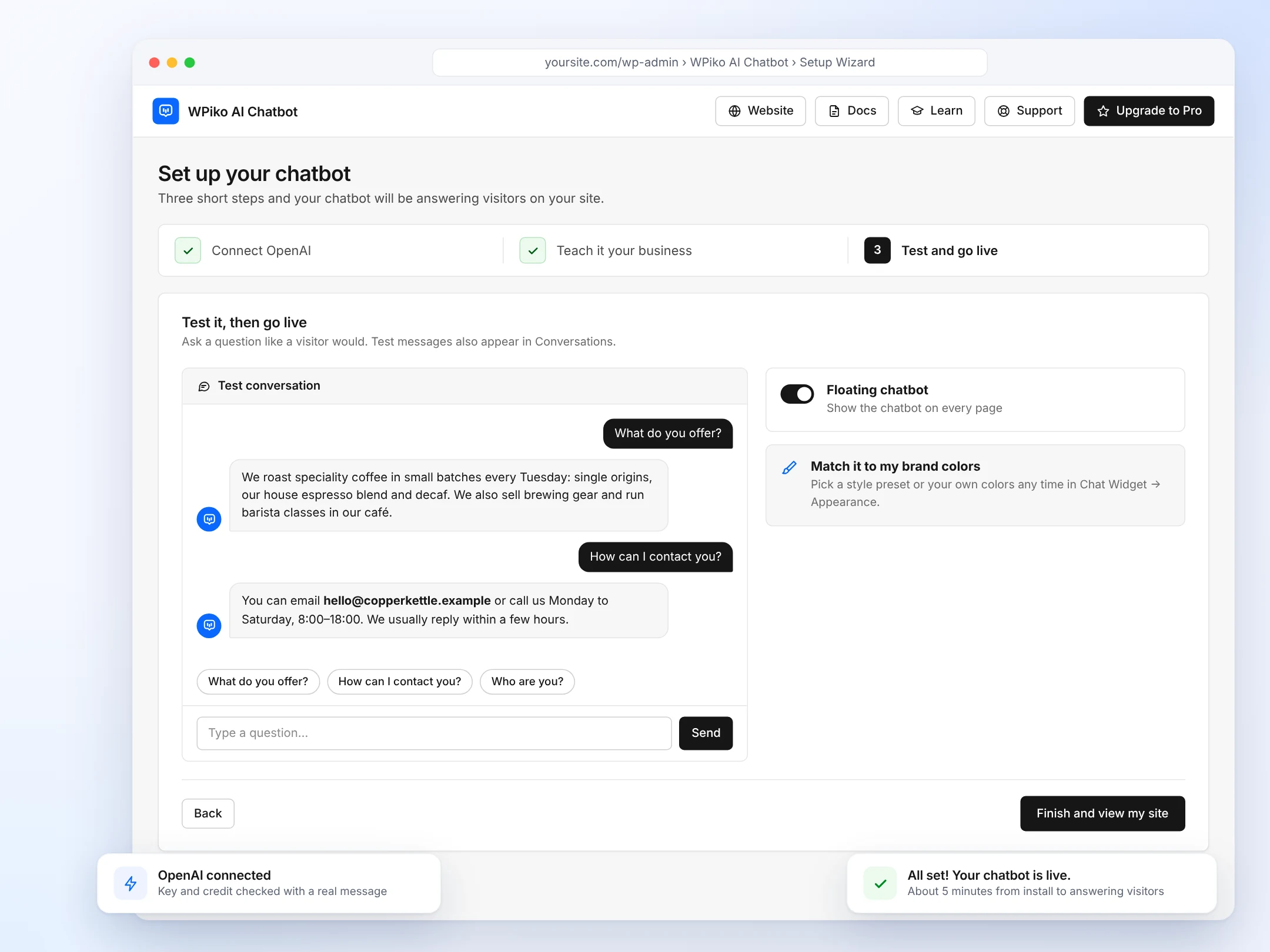This screenshot has width=1270, height=952.
Task: Open the Website link with globe icon
Action: pyautogui.click(x=760, y=111)
